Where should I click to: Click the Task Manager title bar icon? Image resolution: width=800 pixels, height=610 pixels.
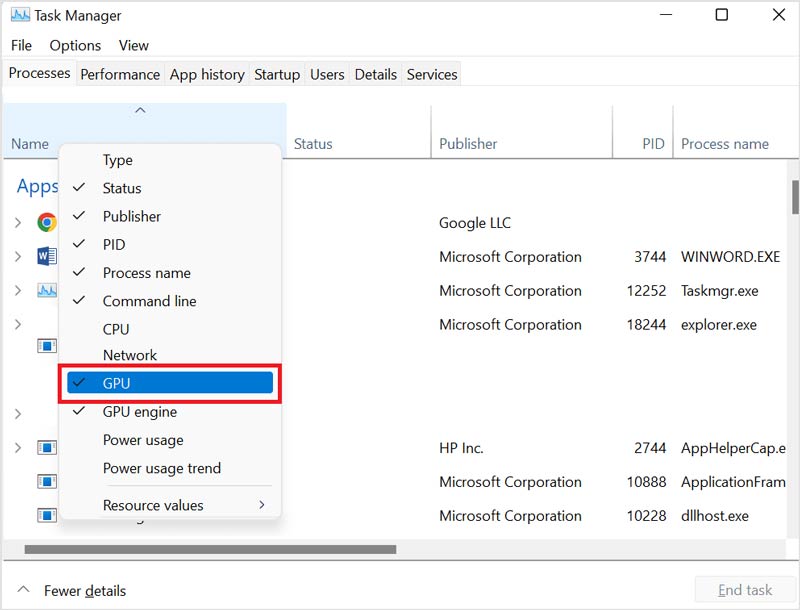pyautogui.click(x=18, y=15)
